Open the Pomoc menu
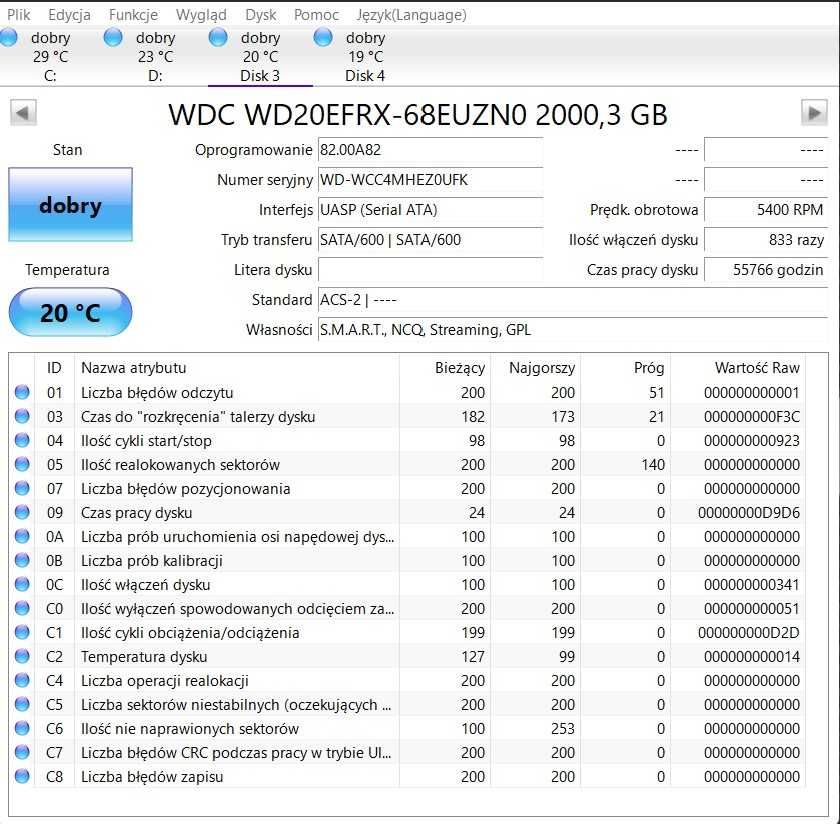 (x=316, y=14)
